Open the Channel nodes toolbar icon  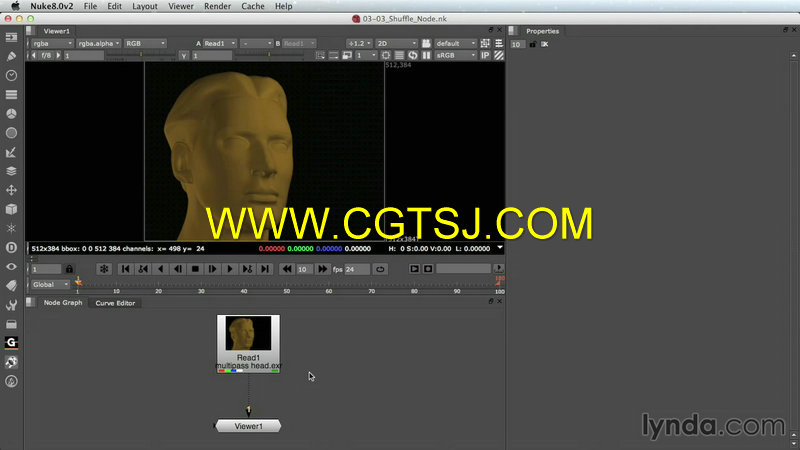coord(11,94)
